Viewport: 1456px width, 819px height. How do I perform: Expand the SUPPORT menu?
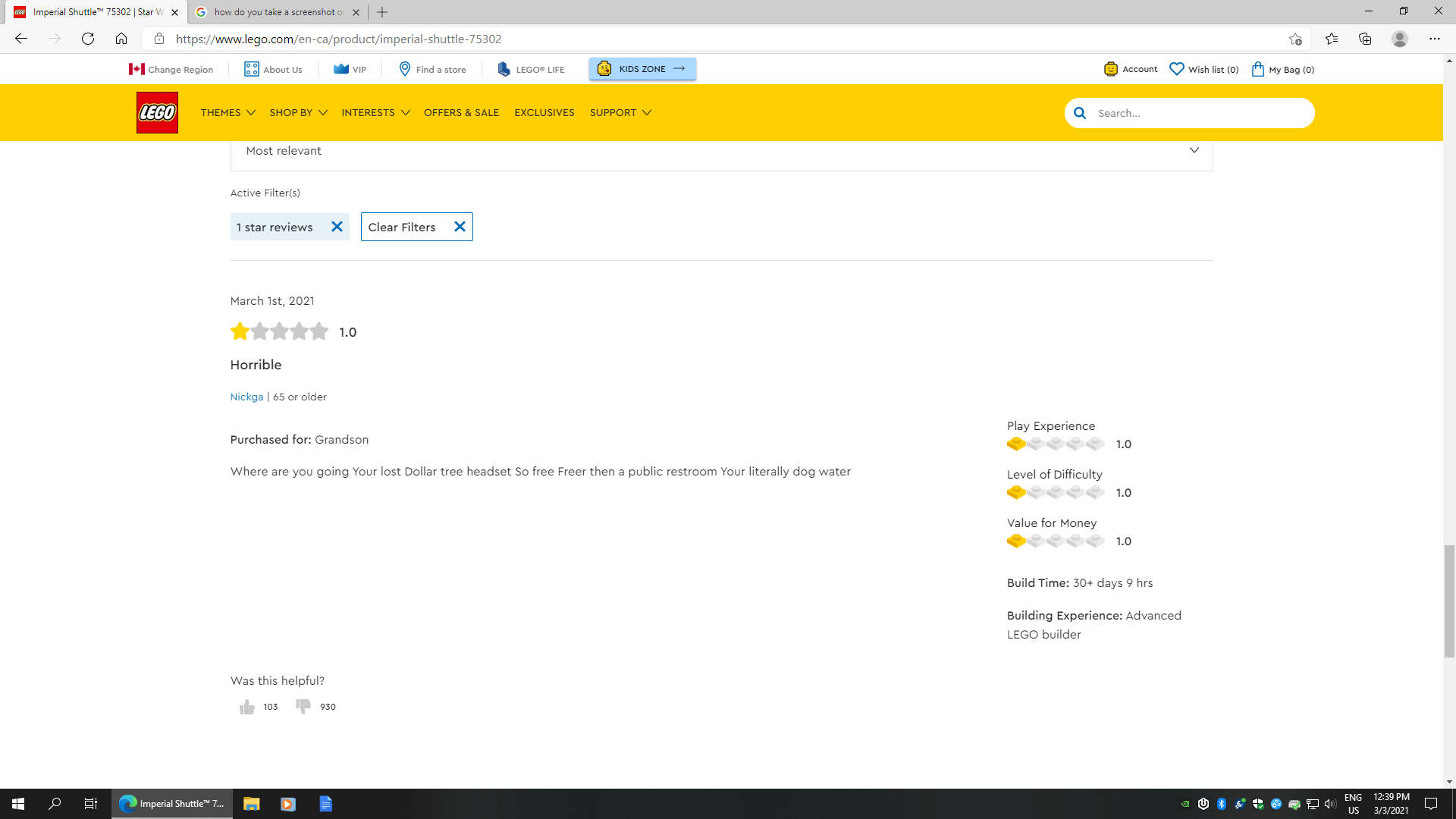click(620, 112)
